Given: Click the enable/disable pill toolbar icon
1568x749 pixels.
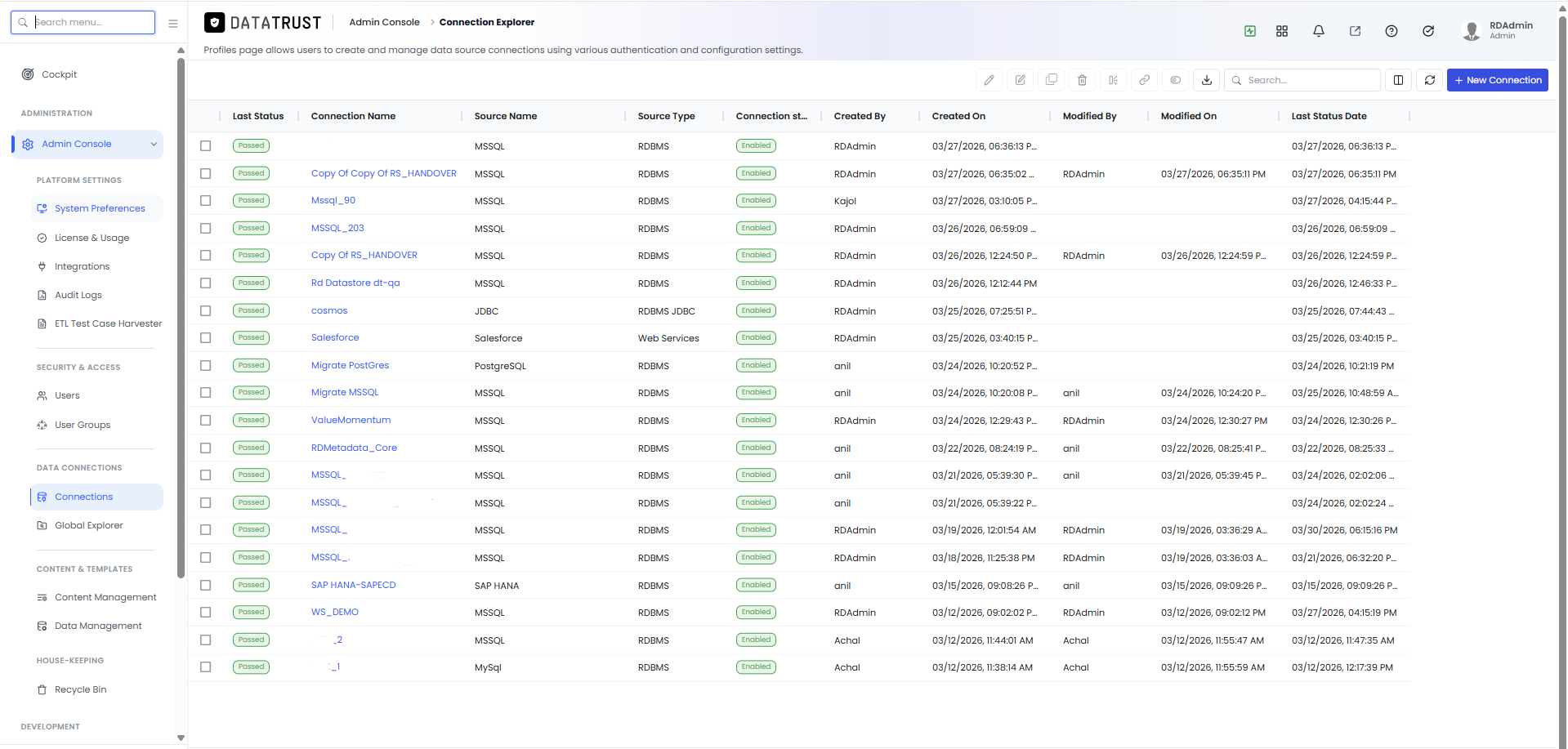Looking at the screenshot, I should tap(1175, 80).
